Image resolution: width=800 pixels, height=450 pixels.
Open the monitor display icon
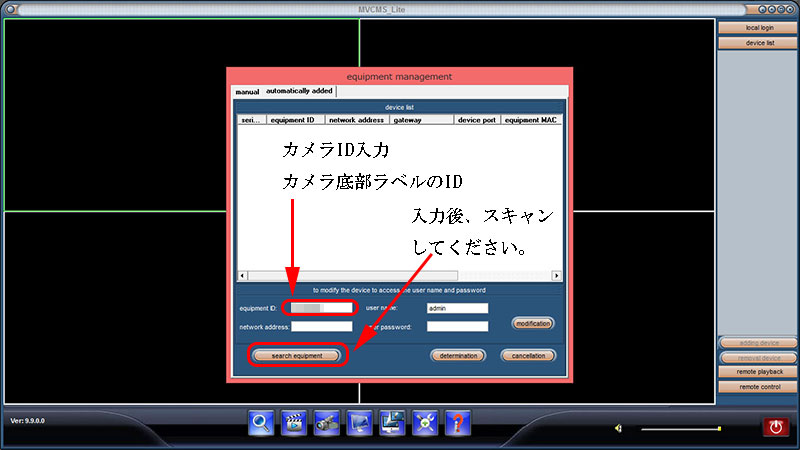click(x=360, y=423)
